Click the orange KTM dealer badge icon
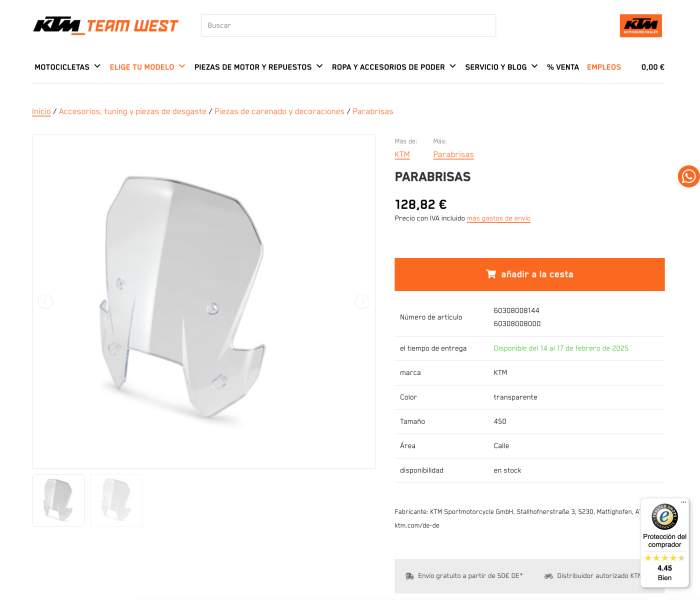 (x=641, y=25)
